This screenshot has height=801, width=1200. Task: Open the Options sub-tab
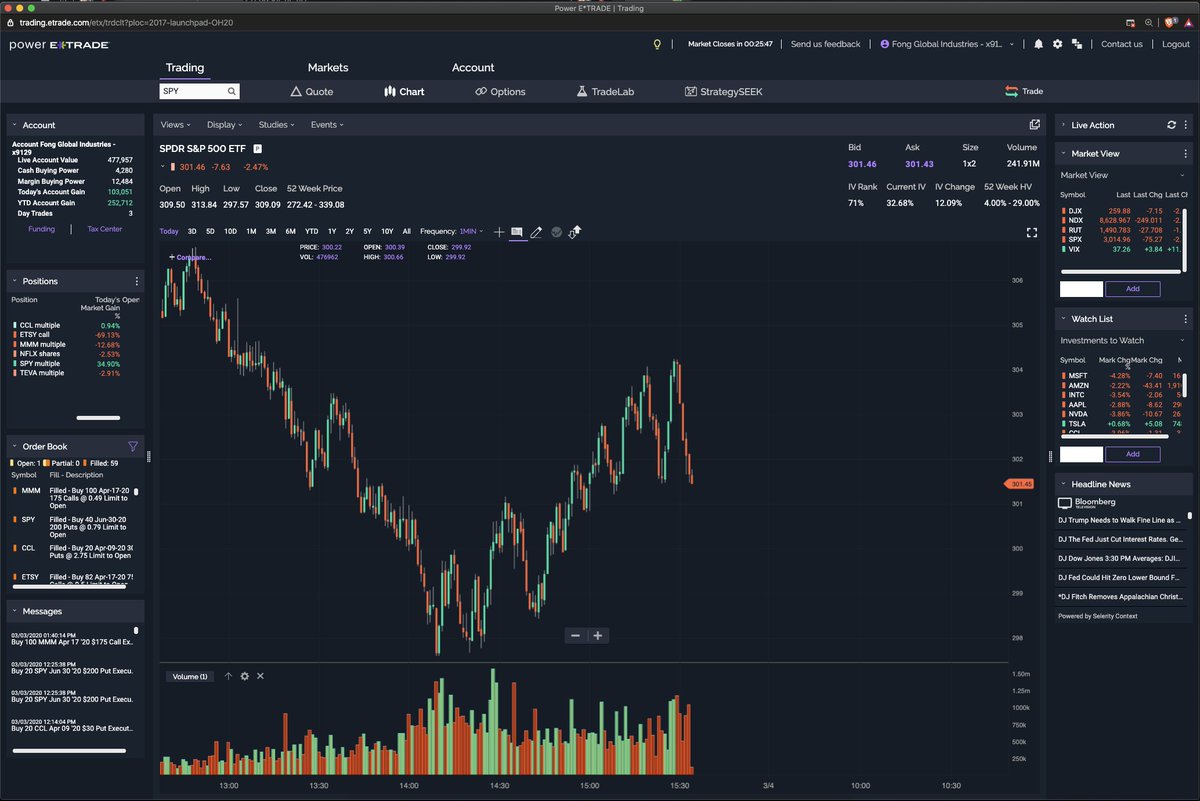tap(500, 91)
